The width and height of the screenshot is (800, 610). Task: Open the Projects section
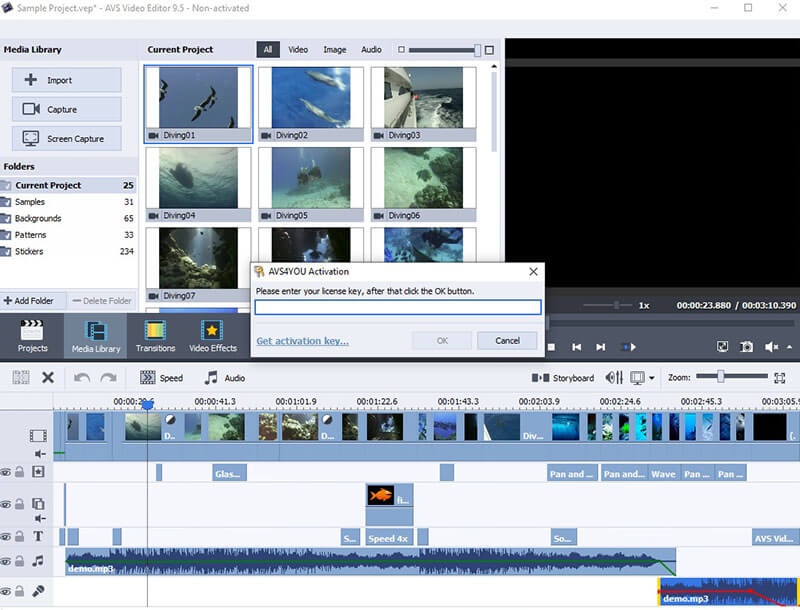tap(32, 336)
